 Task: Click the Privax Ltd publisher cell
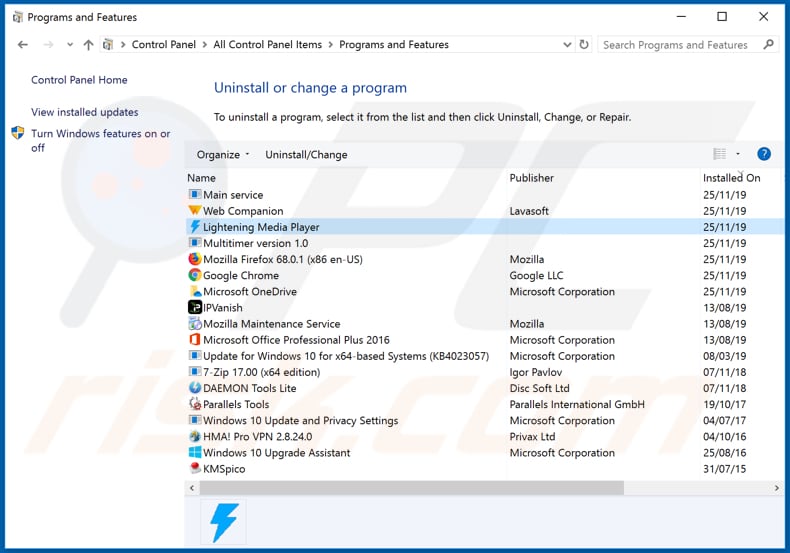pos(532,437)
